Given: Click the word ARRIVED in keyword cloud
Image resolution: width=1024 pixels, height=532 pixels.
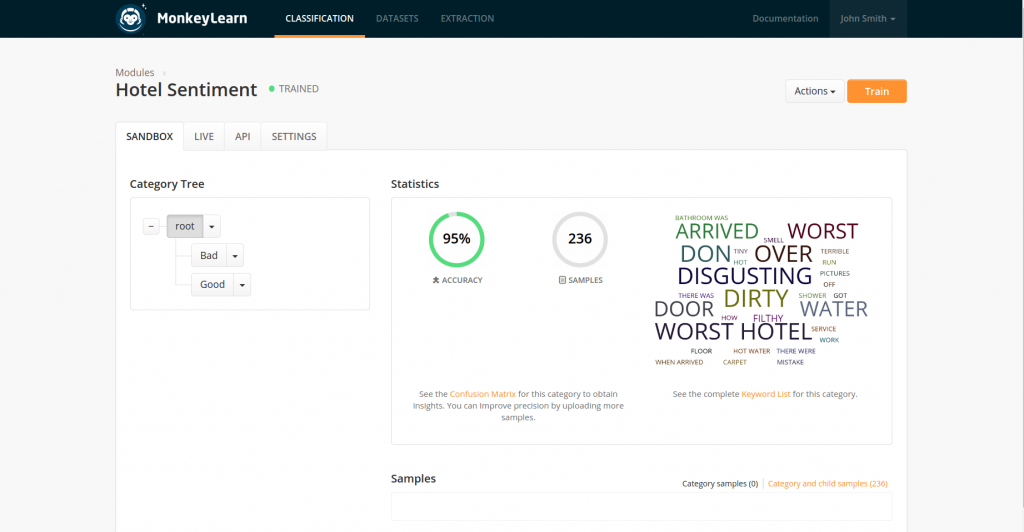Looking at the screenshot, I should pos(716,231).
